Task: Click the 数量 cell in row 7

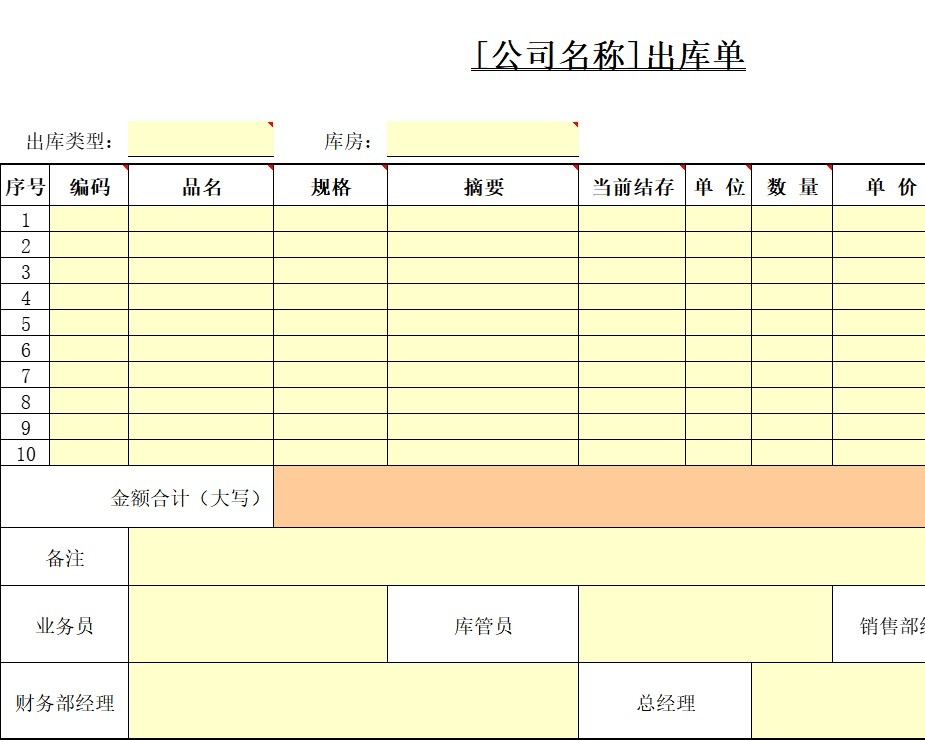Action: click(x=789, y=375)
